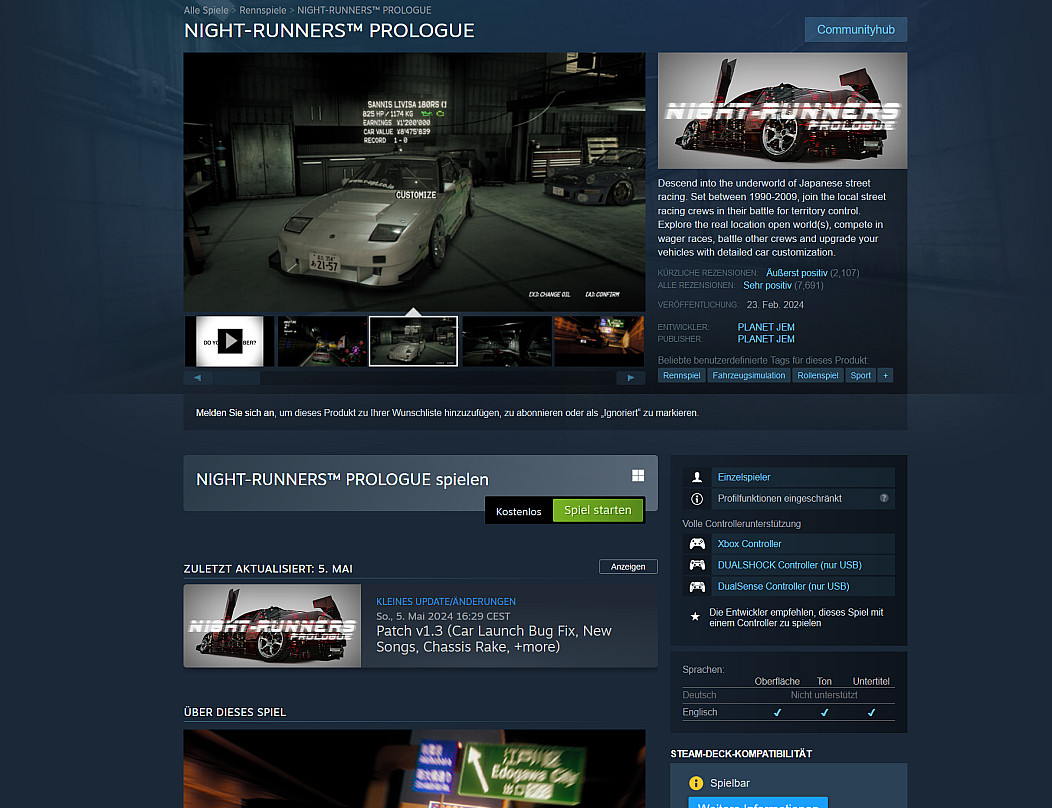The image size is (1052, 808).
Task: Click the DUALSHOCK Controller gamepad icon
Action: point(697,565)
